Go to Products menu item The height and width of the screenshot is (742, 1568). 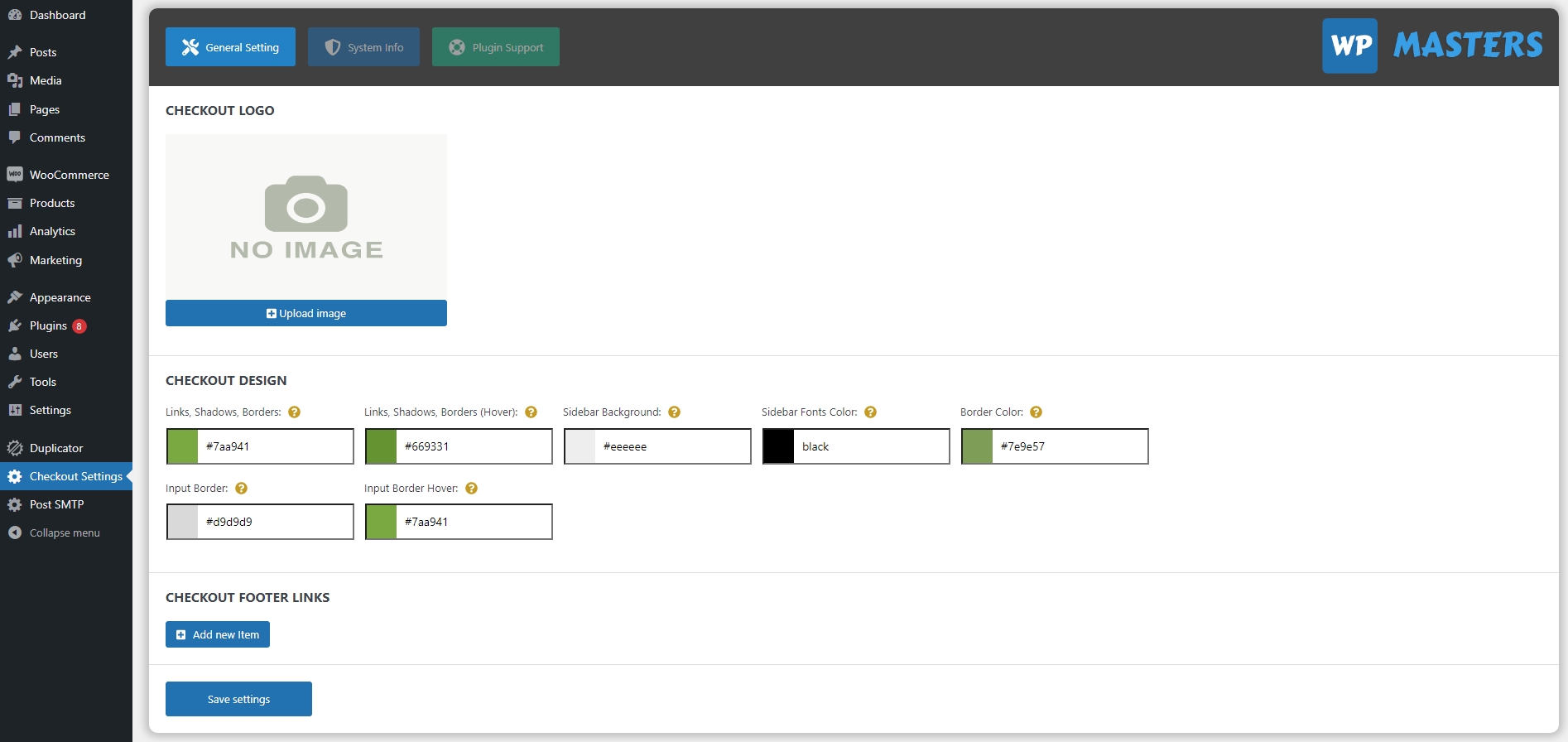66,203
